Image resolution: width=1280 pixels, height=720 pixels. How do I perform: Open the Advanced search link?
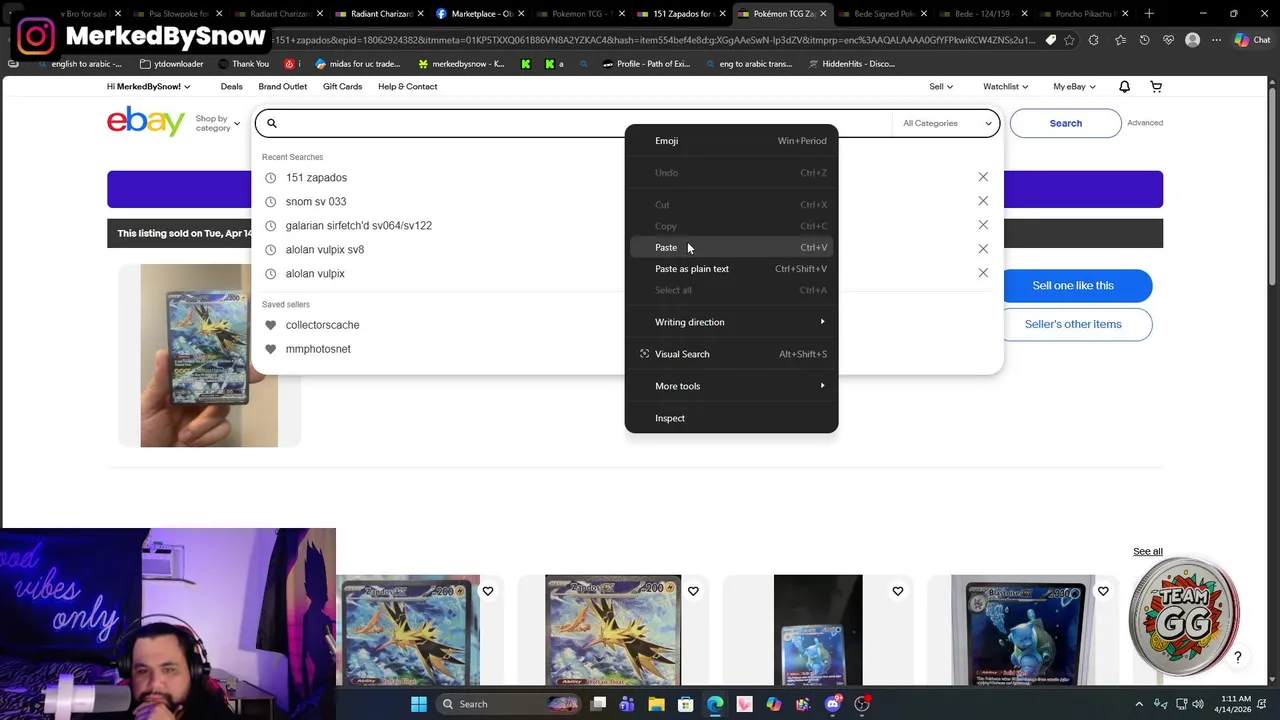[x=1145, y=123]
